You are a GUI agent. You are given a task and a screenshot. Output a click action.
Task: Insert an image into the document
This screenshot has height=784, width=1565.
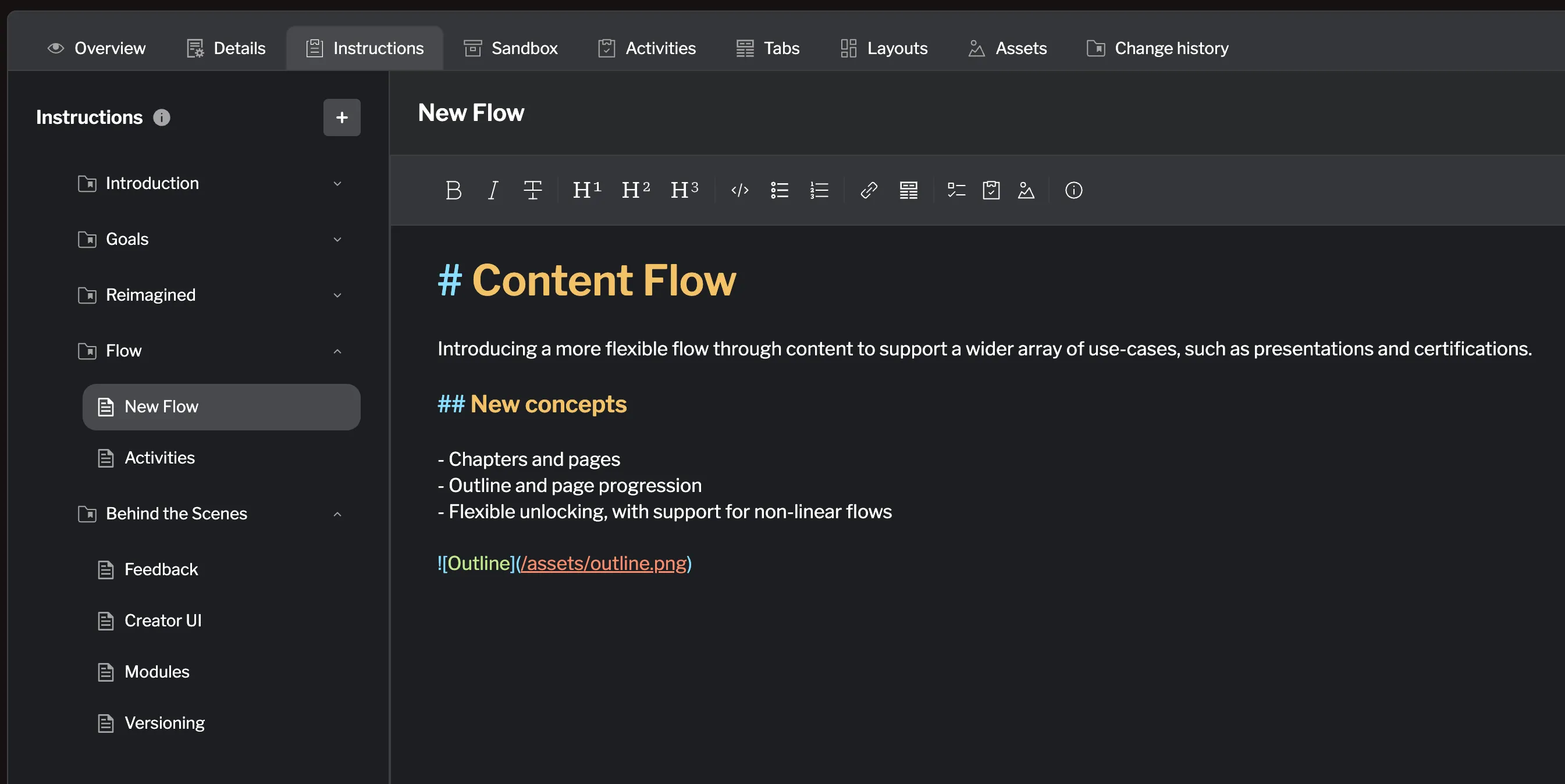pos(1026,190)
